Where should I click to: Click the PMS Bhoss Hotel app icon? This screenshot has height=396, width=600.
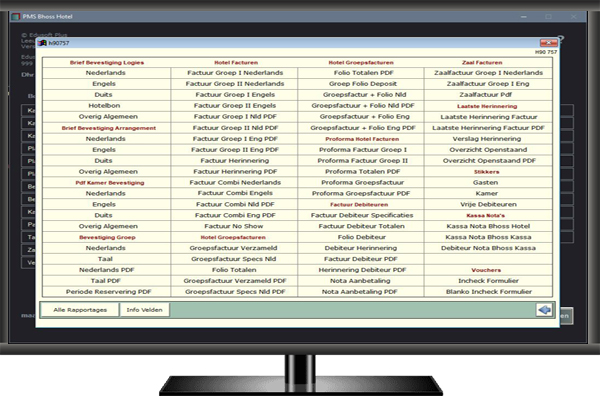coord(16,16)
